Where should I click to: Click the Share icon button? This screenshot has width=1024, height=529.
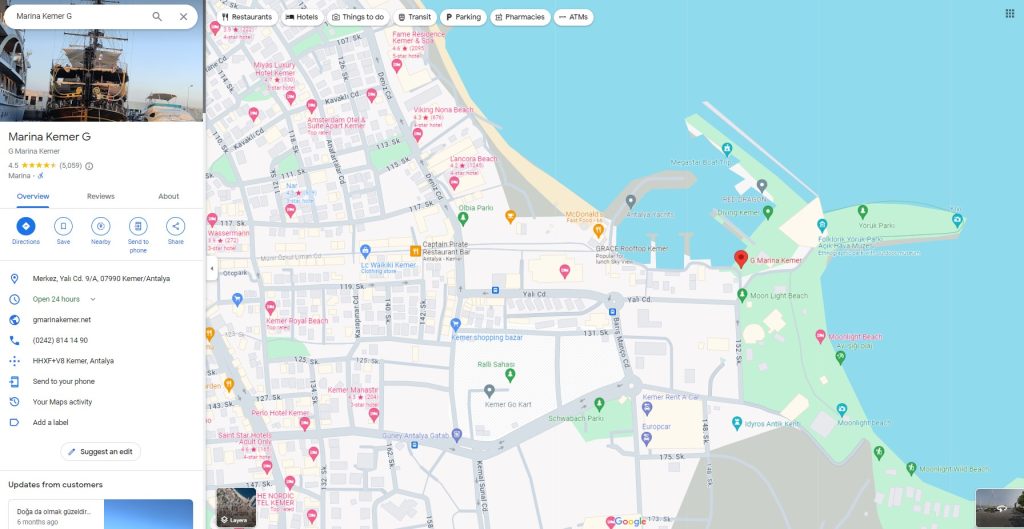pos(176,226)
